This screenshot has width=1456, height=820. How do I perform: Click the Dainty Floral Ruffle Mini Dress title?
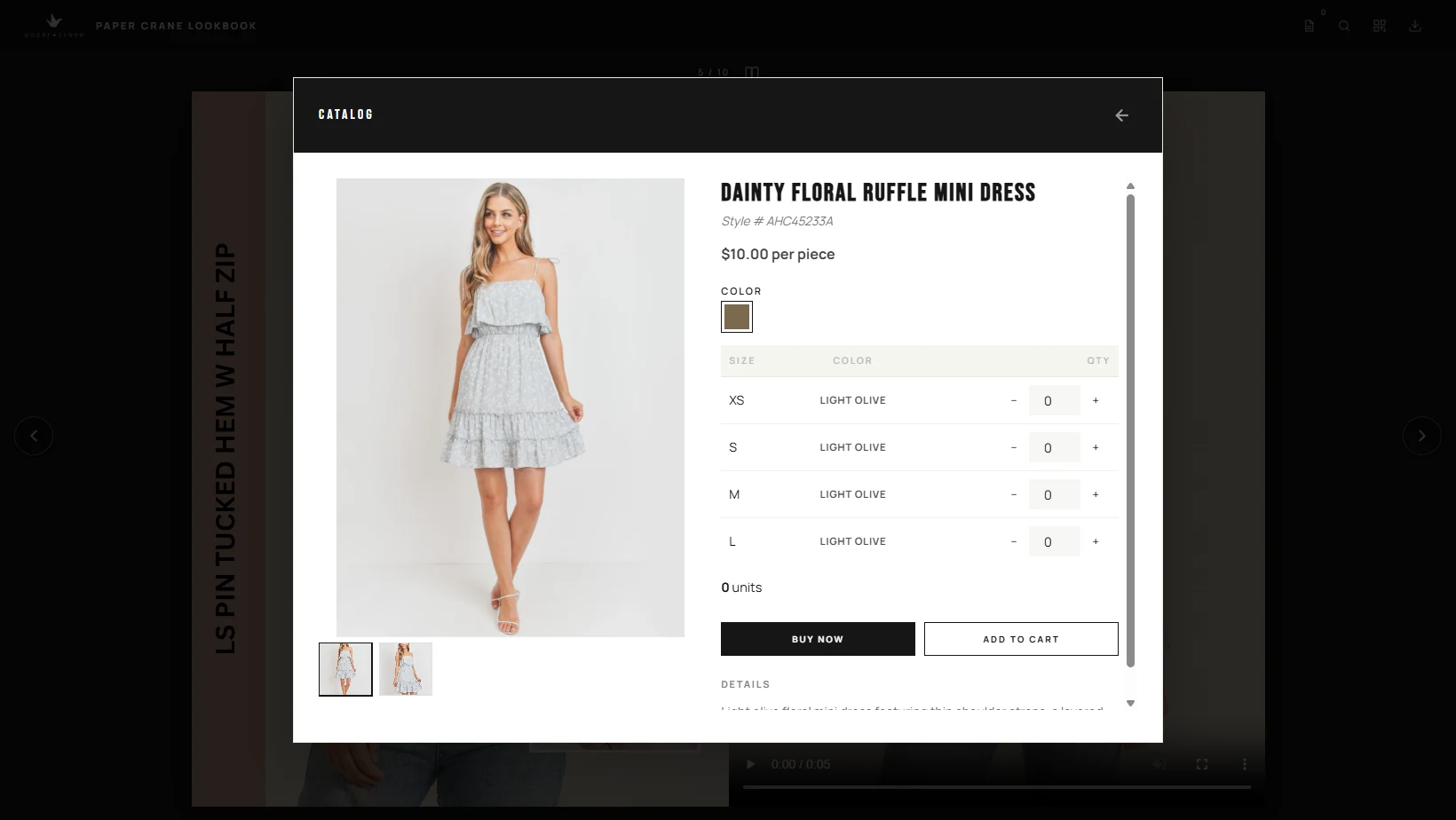[x=878, y=193]
